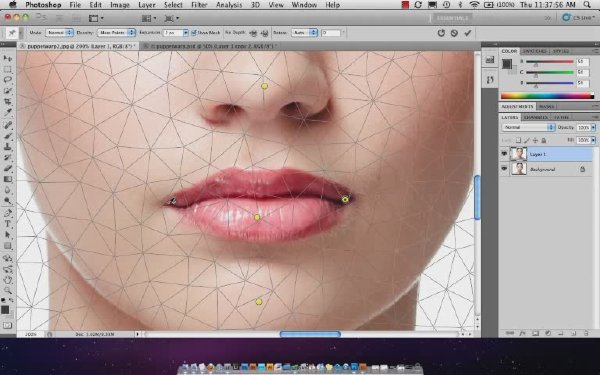The height and width of the screenshot is (375, 600).
Task: Toggle Quick Mask mode in the toolbox
Action: click(8, 325)
